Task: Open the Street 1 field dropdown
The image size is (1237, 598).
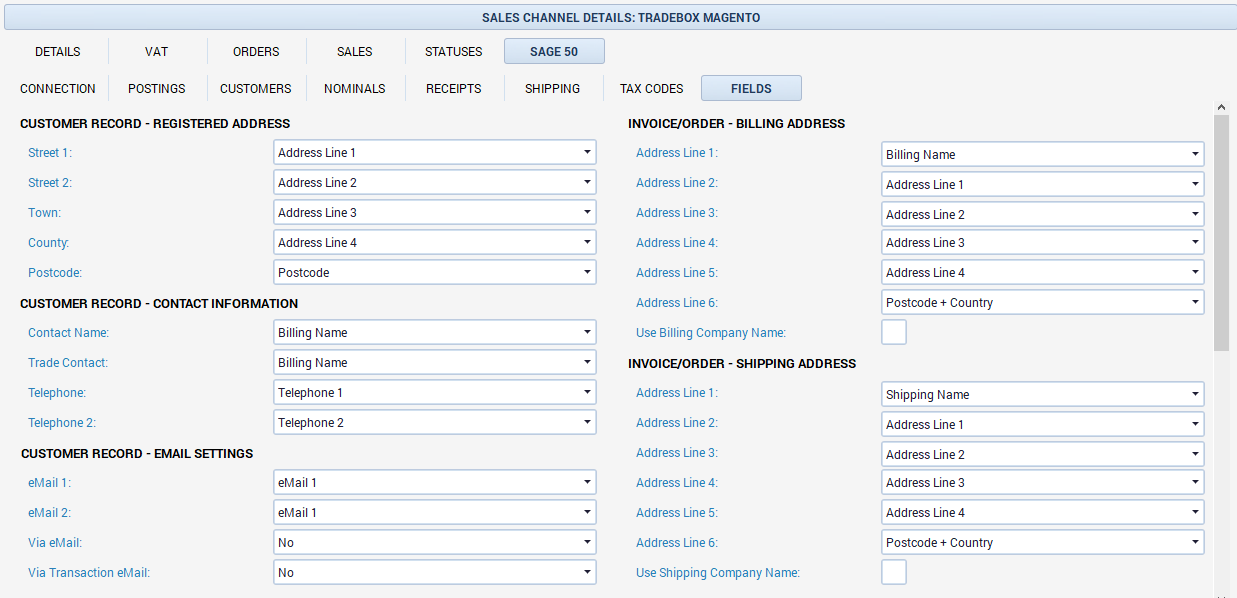Action: 434,153
